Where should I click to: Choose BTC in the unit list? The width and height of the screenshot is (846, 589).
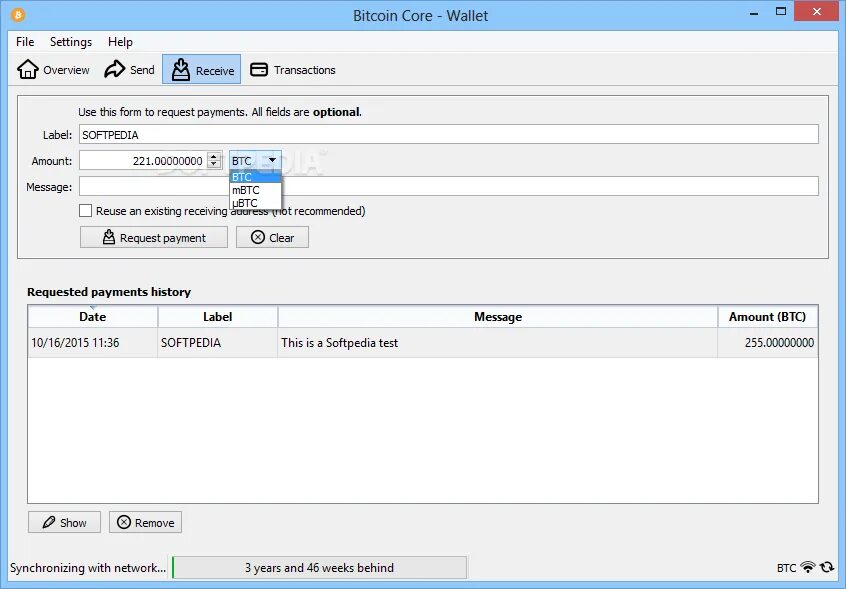[x=255, y=177]
